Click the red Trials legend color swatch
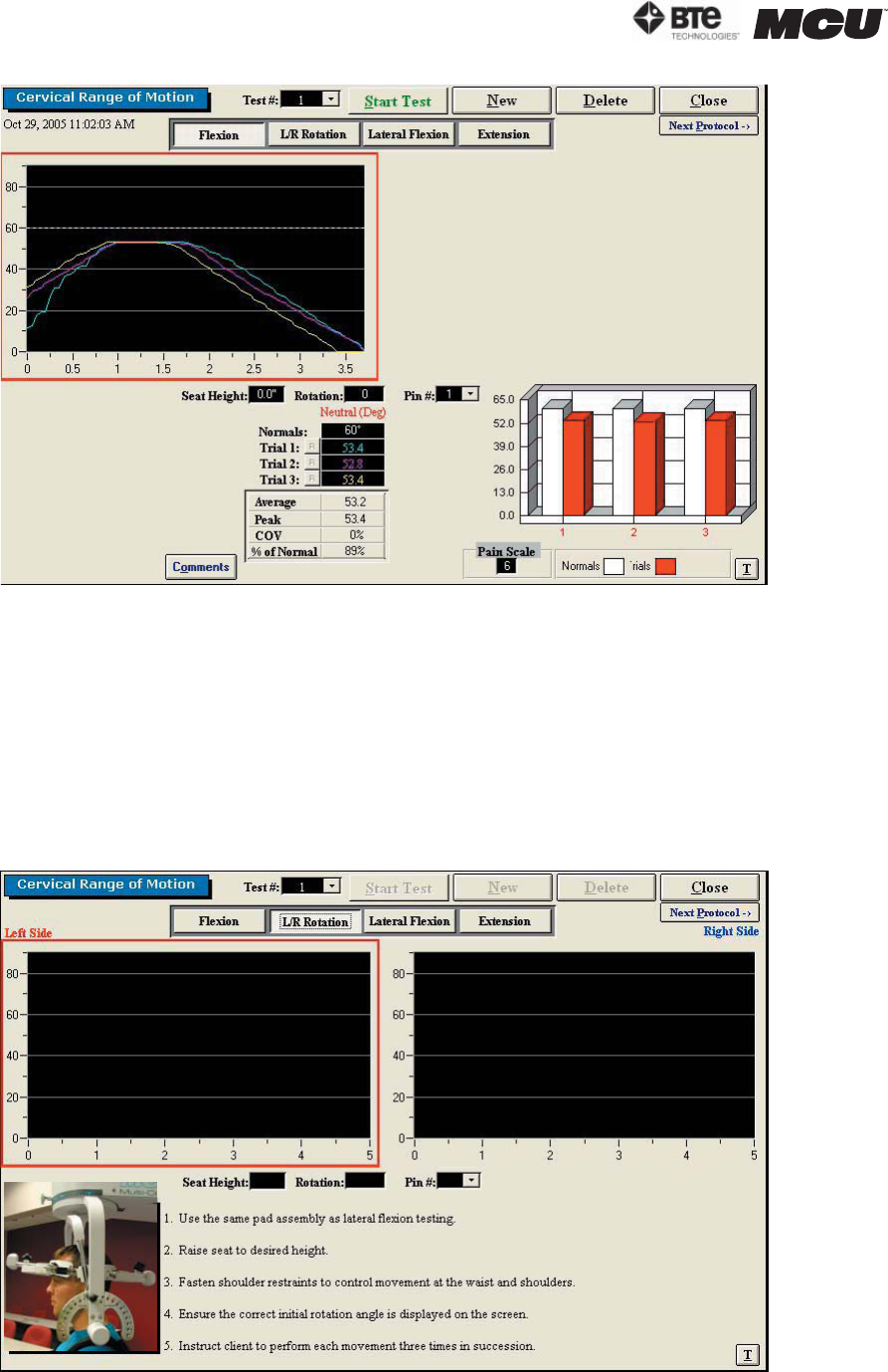888x1372 pixels. [665, 566]
